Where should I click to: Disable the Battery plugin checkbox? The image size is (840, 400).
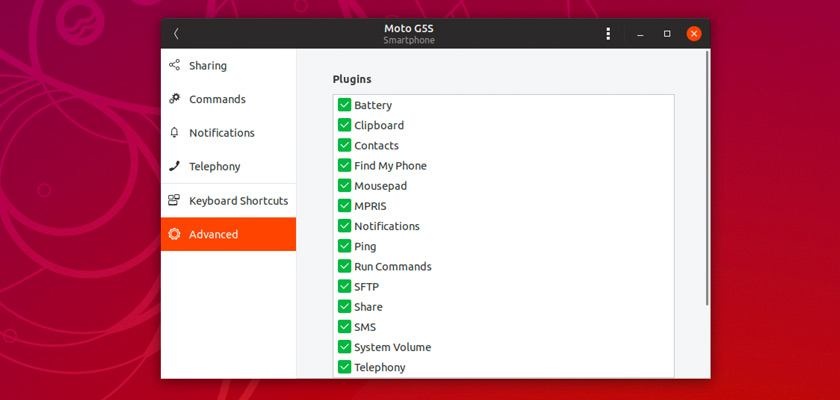pyautogui.click(x=344, y=105)
